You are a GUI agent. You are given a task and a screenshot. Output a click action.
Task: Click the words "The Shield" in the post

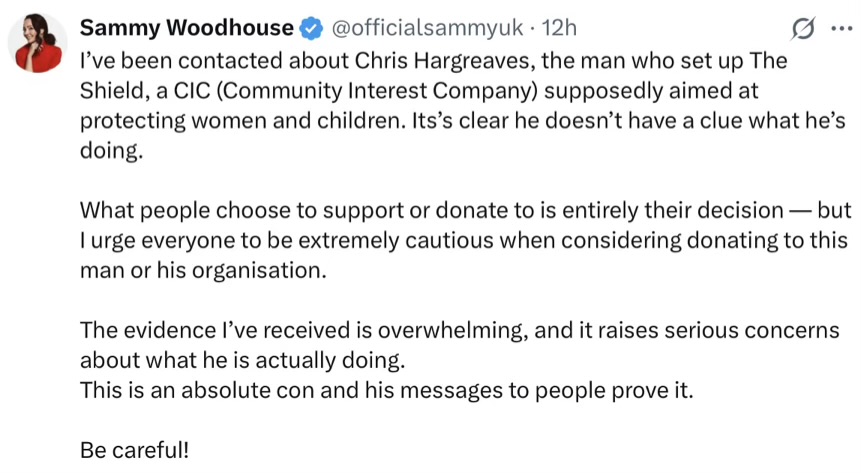tap(769, 61)
